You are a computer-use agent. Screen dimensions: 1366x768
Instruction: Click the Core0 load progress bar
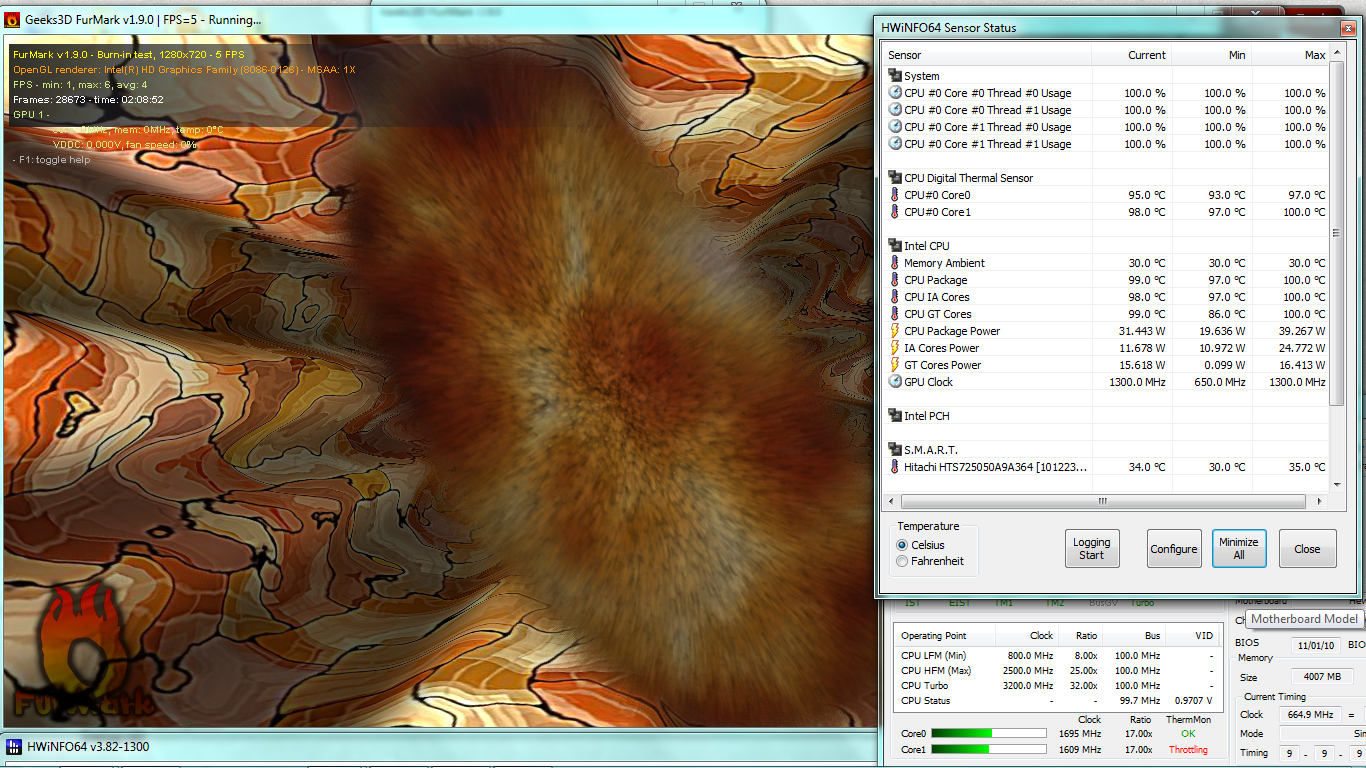point(988,733)
